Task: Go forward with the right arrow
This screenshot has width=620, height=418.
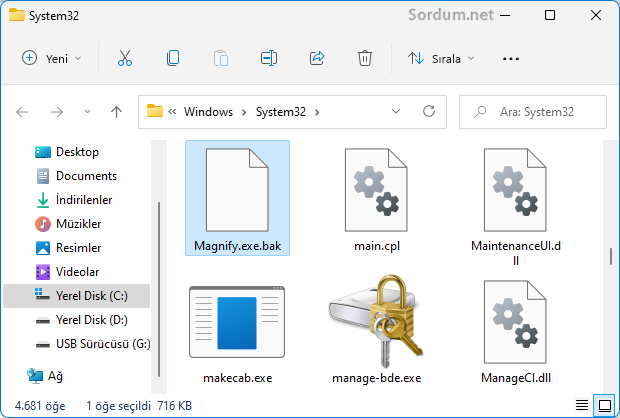Action: (57, 112)
